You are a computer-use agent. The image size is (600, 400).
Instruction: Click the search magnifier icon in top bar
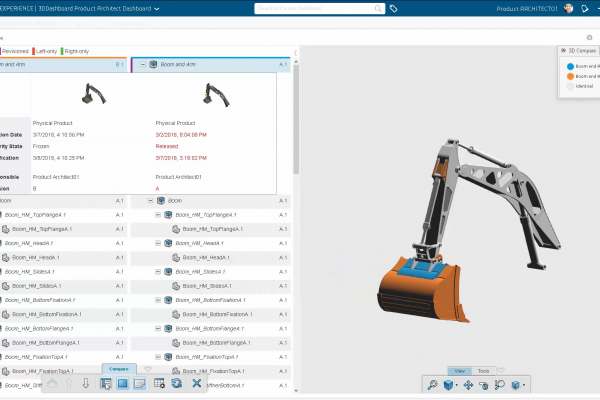[378, 8]
